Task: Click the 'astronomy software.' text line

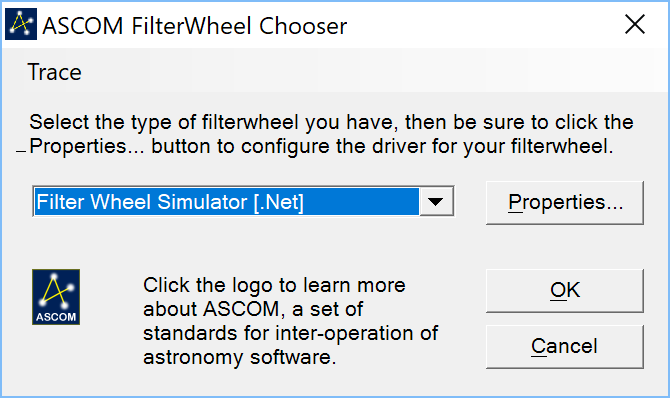Action: coord(240,357)
